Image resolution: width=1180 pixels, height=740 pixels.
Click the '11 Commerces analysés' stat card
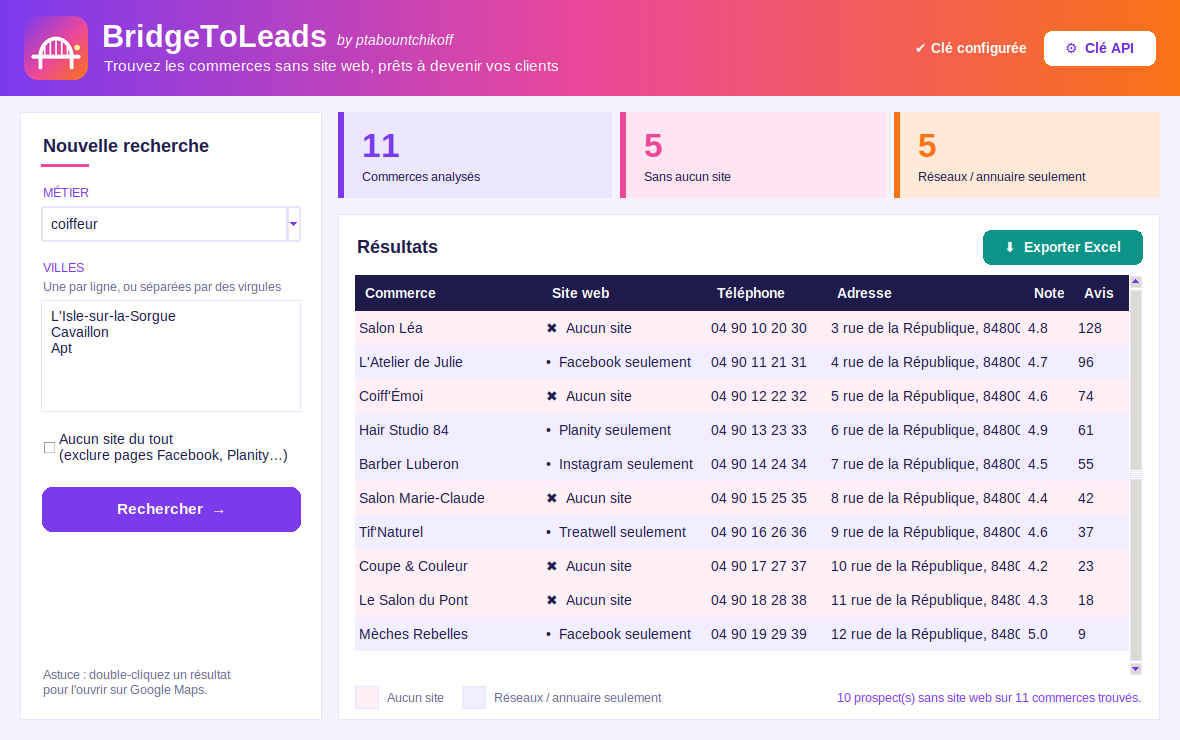click(x=475, y=155)
